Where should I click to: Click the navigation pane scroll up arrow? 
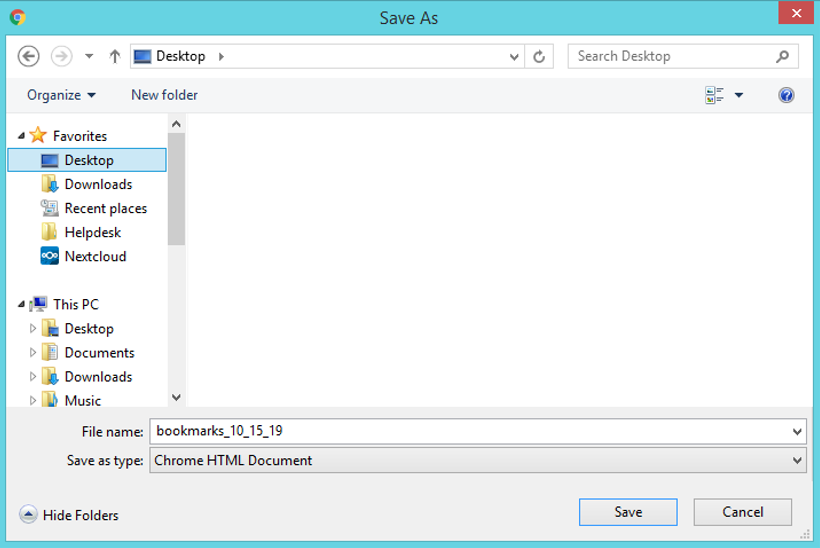(176, 124)
